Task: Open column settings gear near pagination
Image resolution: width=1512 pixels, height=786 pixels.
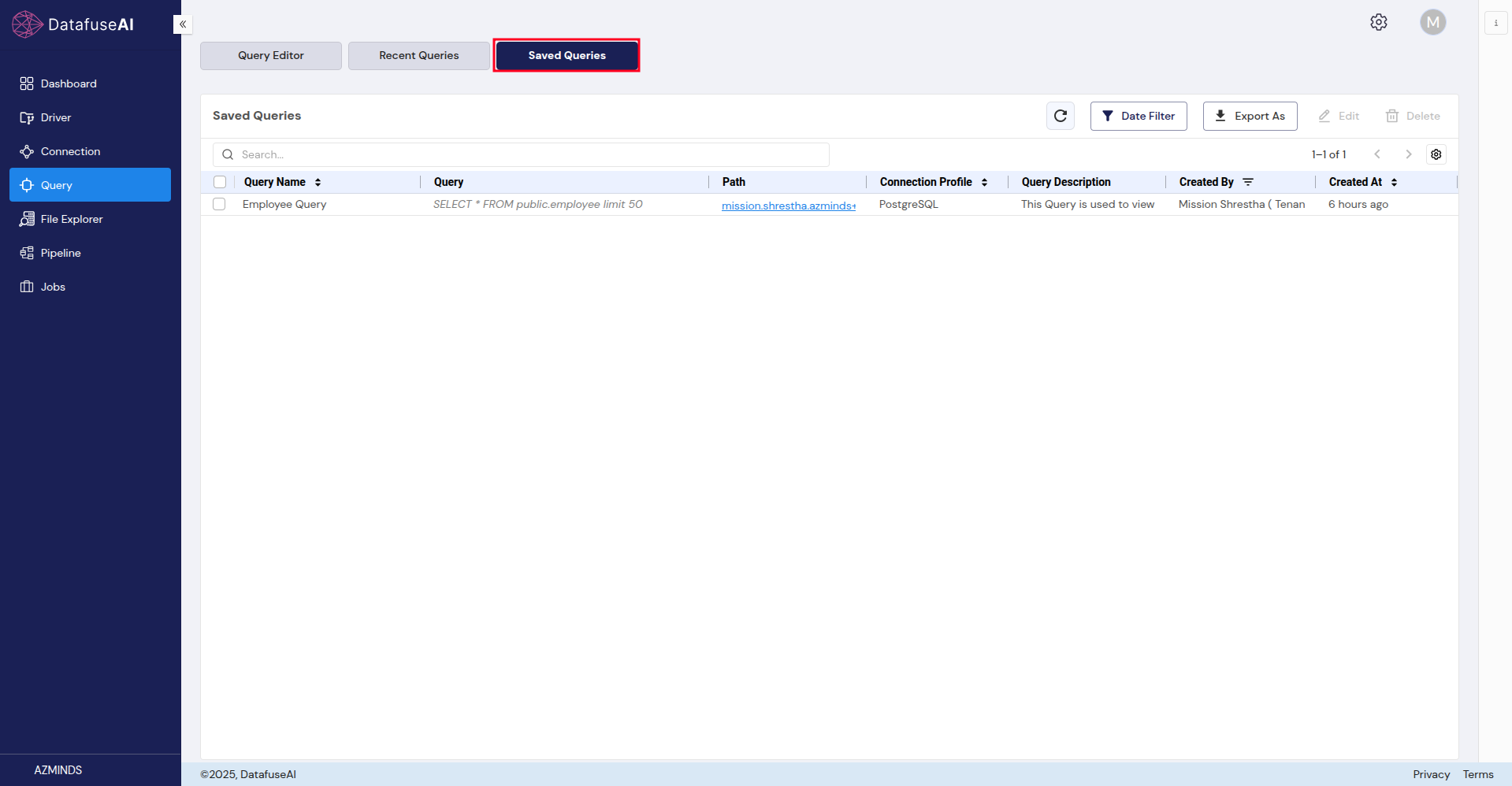Action: (x=1436, y=154)
